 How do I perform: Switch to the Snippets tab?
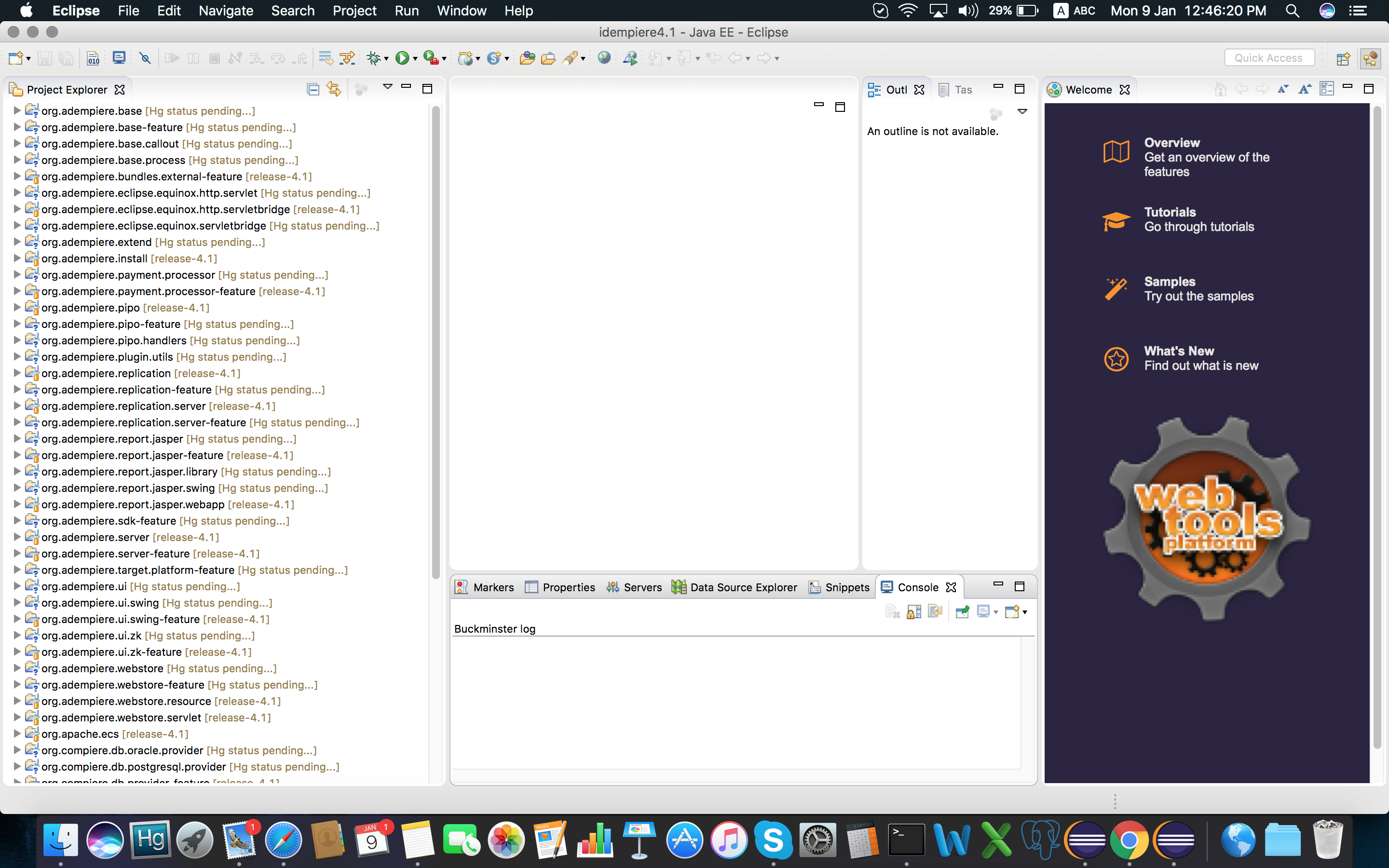point(839,587)
